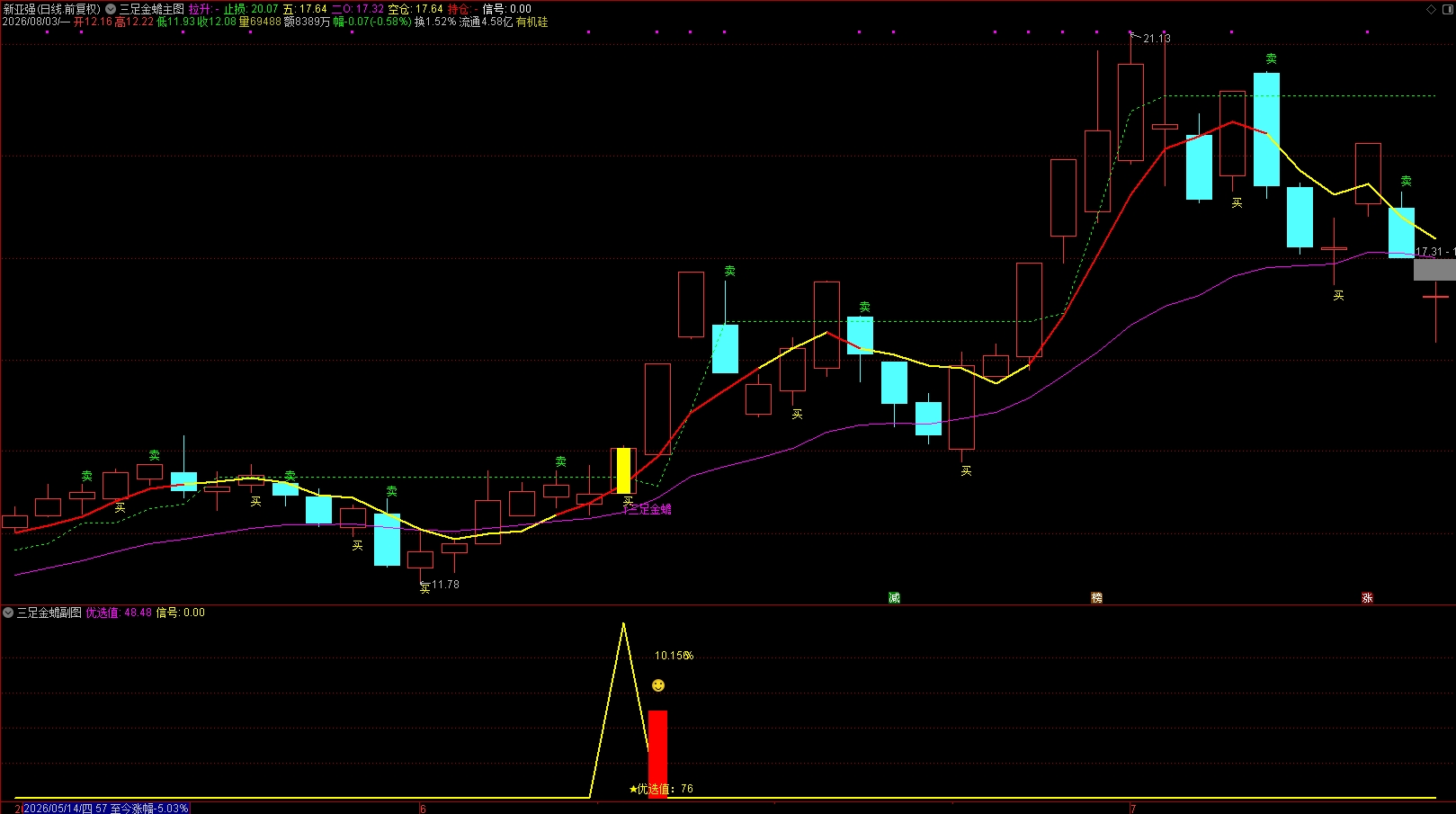The height and width of the screenshot is (814, 1456).
Task: Expand the 三足金蟾副图 sub-chart dropdown arrow
Action: [8, 613]
